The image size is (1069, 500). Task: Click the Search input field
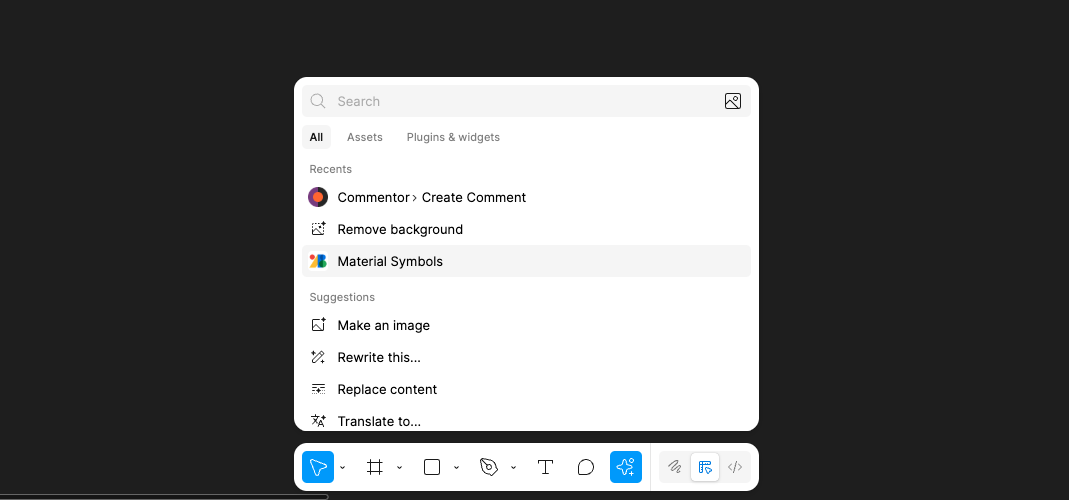[x=526, y=101]
